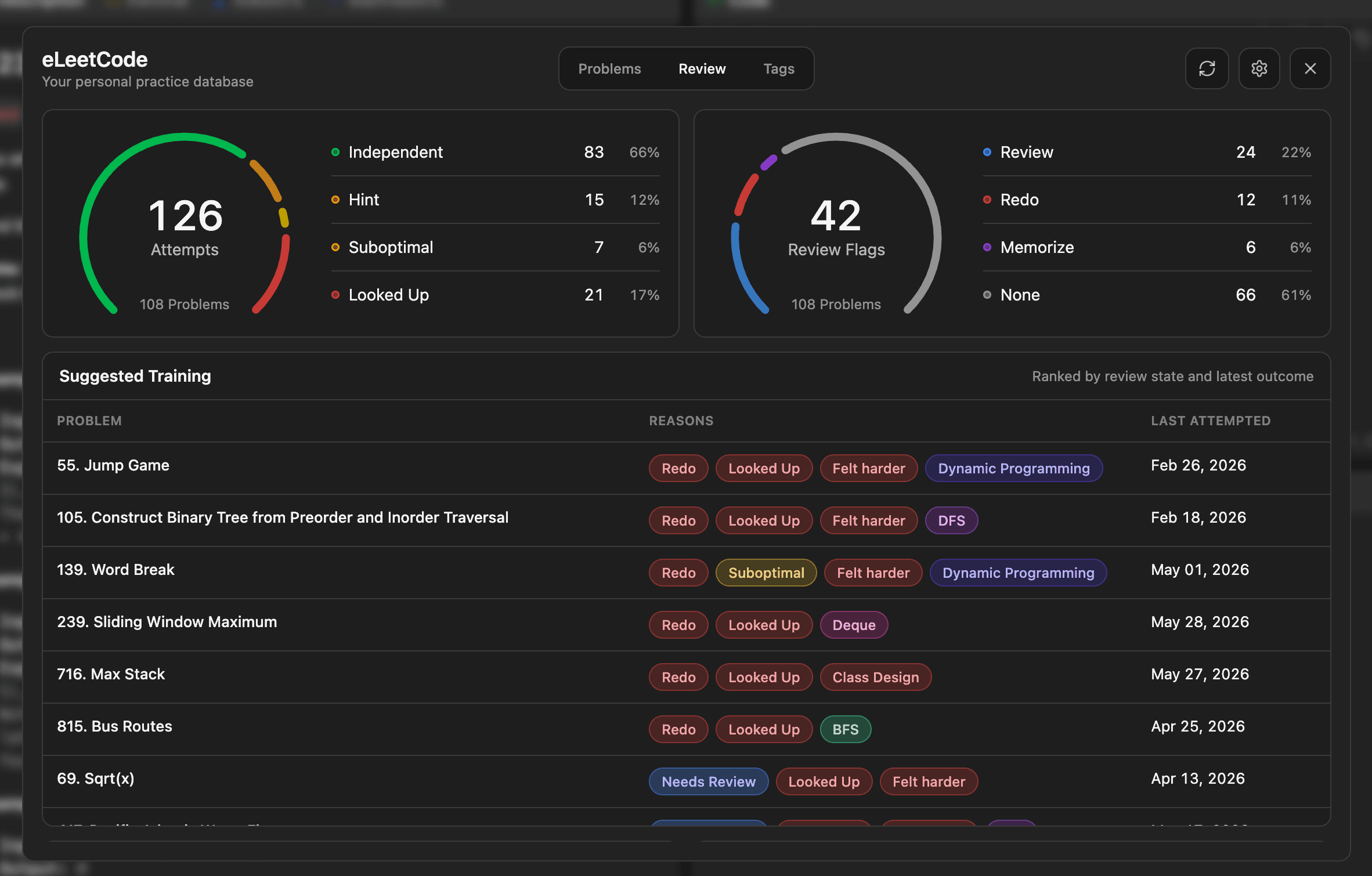Click the Suboptimal pill on Word Break row
This screenshot has height=876, width=1372.
(766, 573)
